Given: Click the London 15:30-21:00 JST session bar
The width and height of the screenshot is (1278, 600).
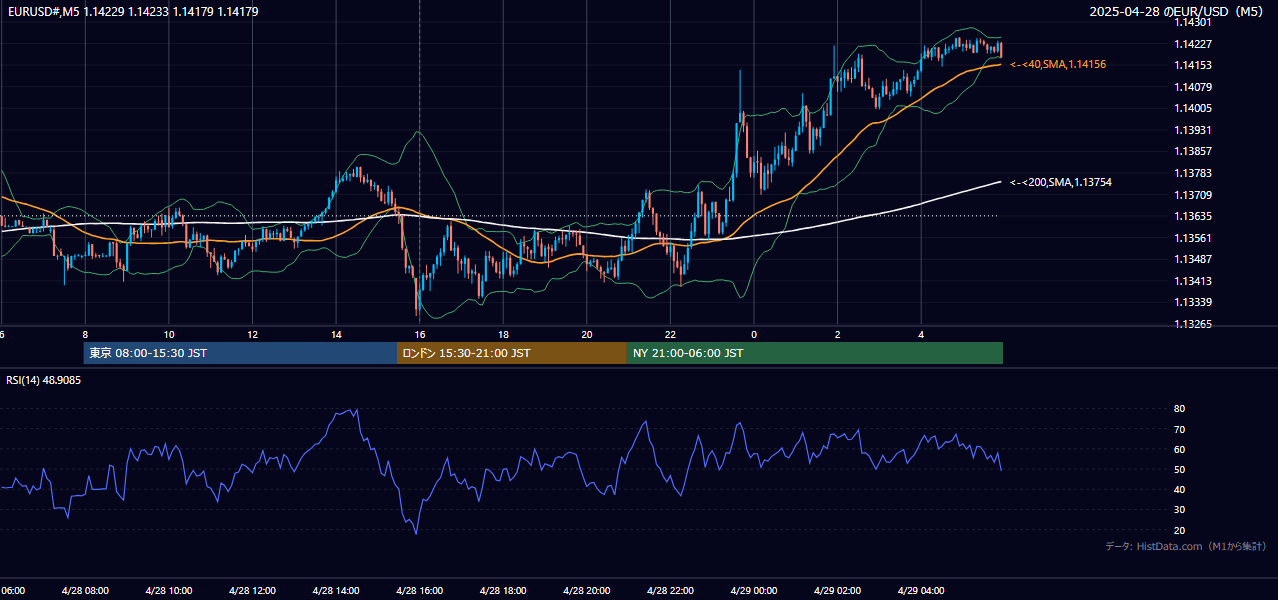Looking at the screenshot, I should click(x=512, y=353).
